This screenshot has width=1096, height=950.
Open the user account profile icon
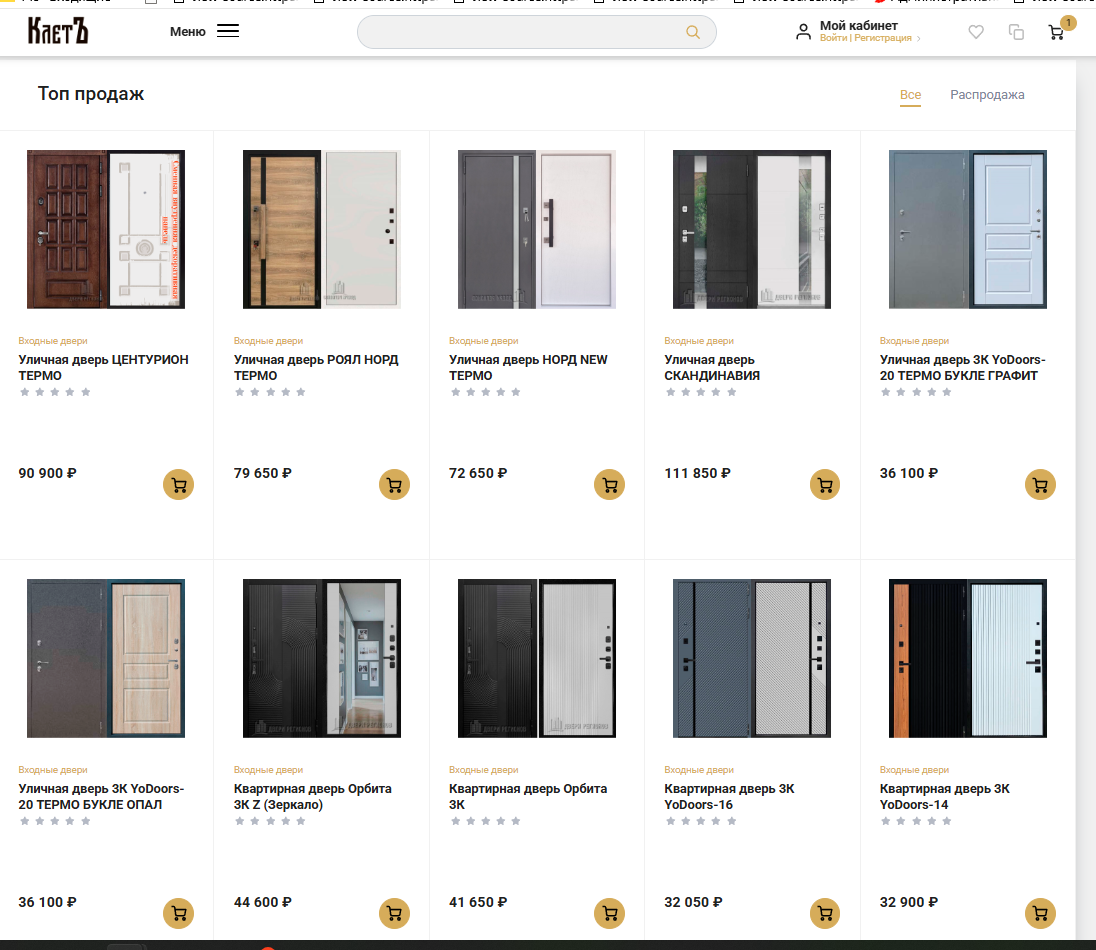[x=803, y=32]
